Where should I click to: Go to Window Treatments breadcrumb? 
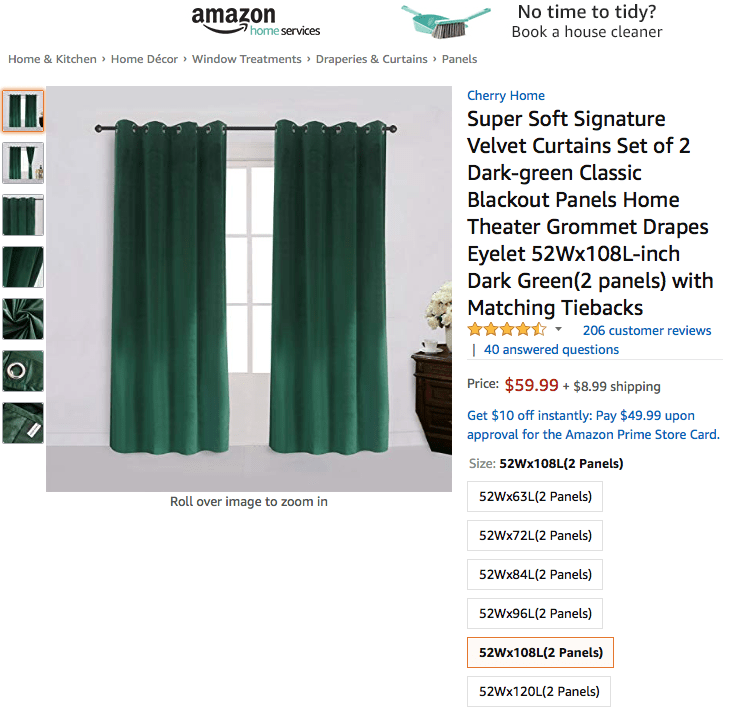(x=247, y=59)
